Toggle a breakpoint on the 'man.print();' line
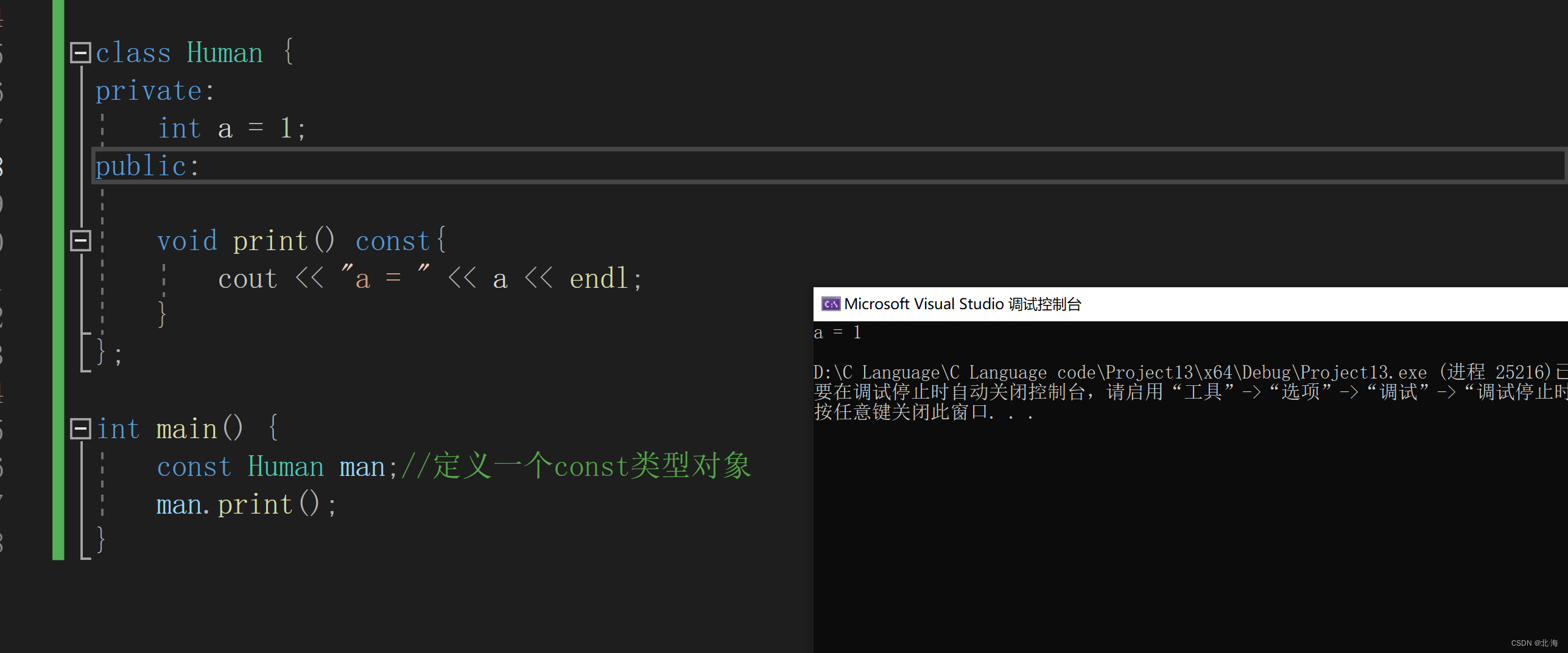The width and height of the screenshot is (1568, 653). 27,503
